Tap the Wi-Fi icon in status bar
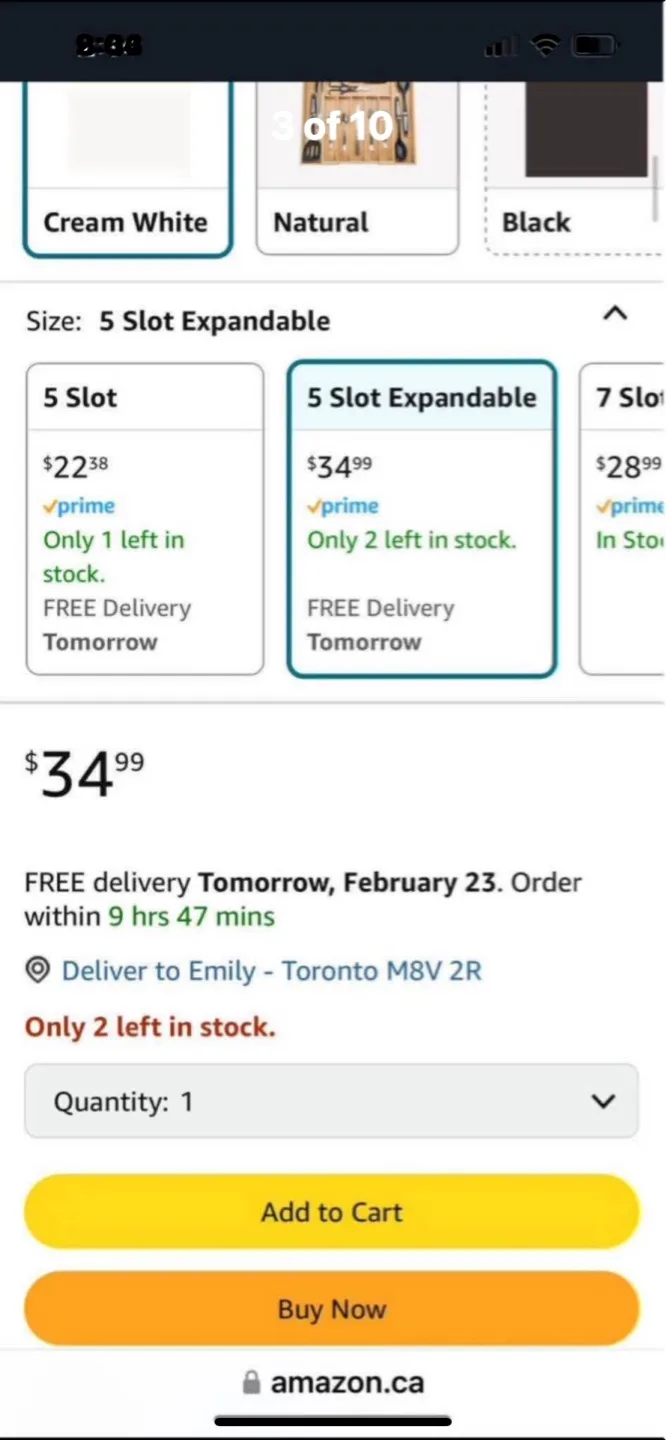This screenshot has width=666, height=1440. coord(544,44)
